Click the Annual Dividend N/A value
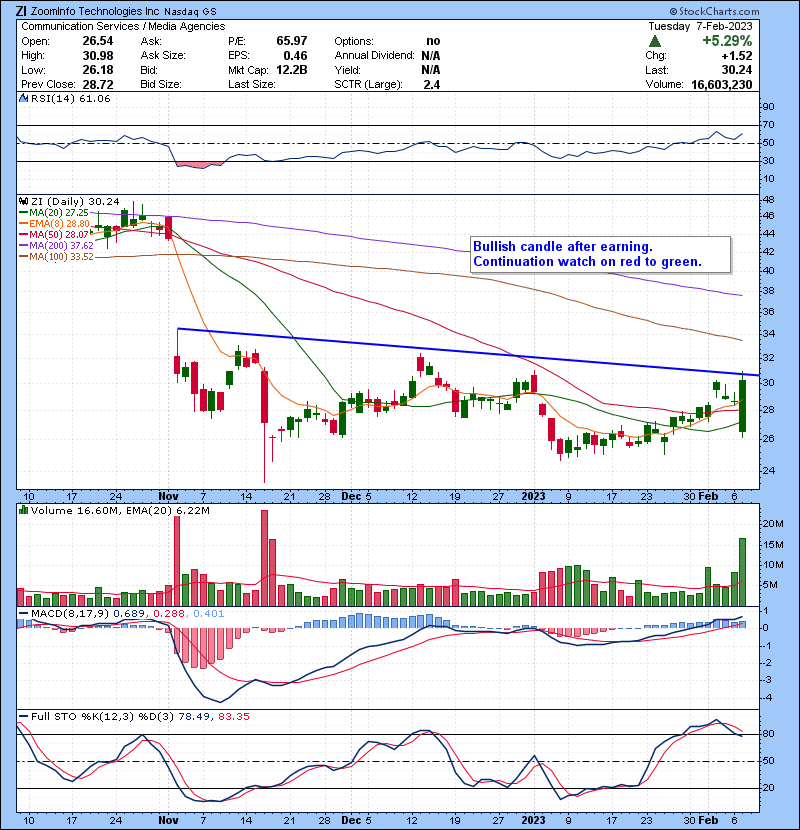This screenshot has height=830, width=800. (431, 55)
